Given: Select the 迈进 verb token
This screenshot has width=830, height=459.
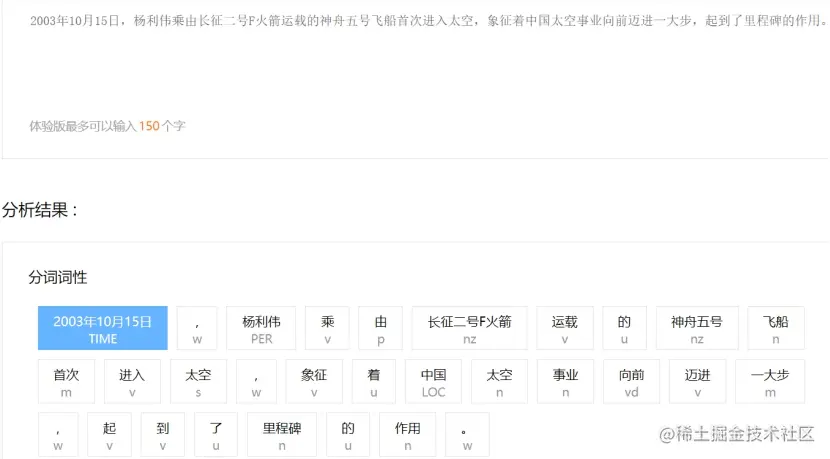Looking at the screenshot, I should pyautogui.click(x=698, y=381).
